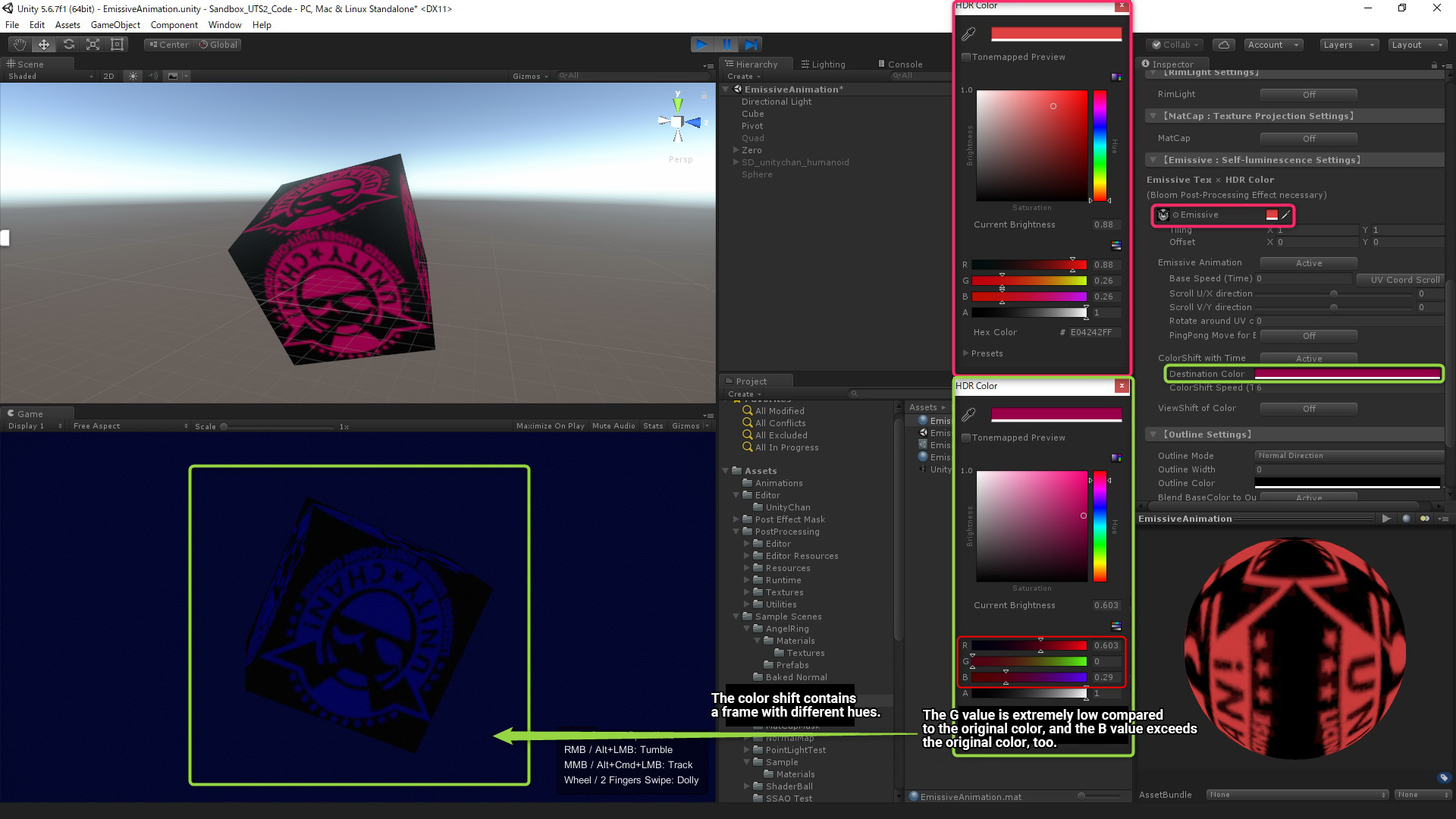Open the Cloud services icon
This screenshot has width=1456, height=819.
pos(1223,45)
